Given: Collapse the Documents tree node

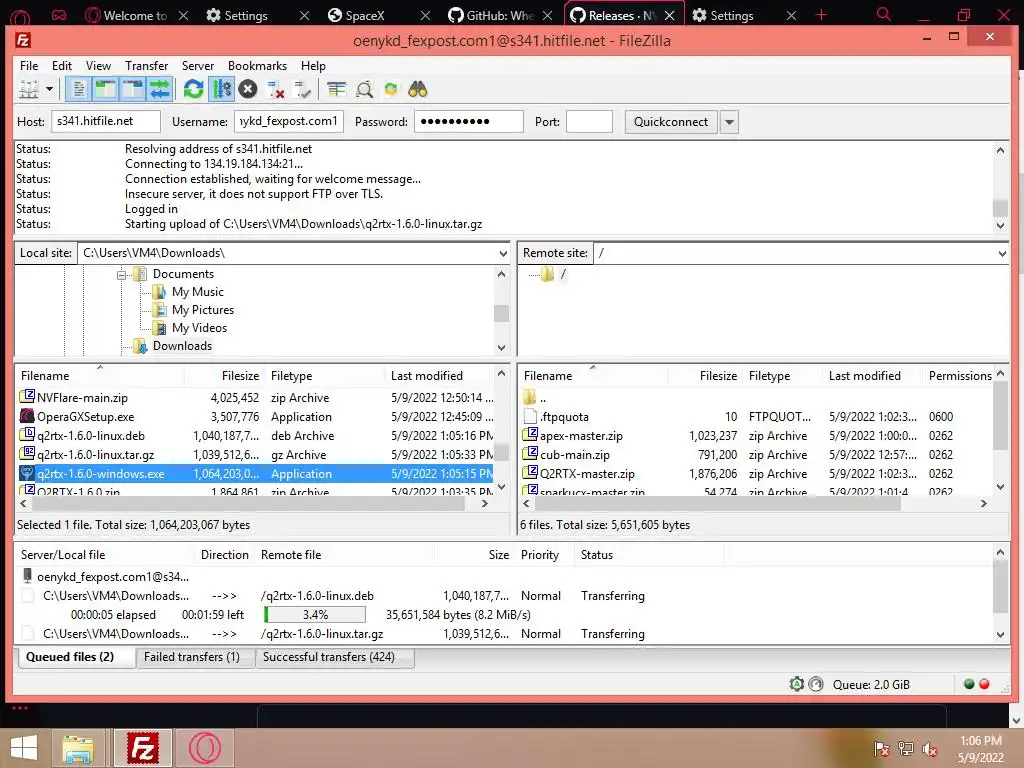Looking at the screenshot, I should (121, 275).
